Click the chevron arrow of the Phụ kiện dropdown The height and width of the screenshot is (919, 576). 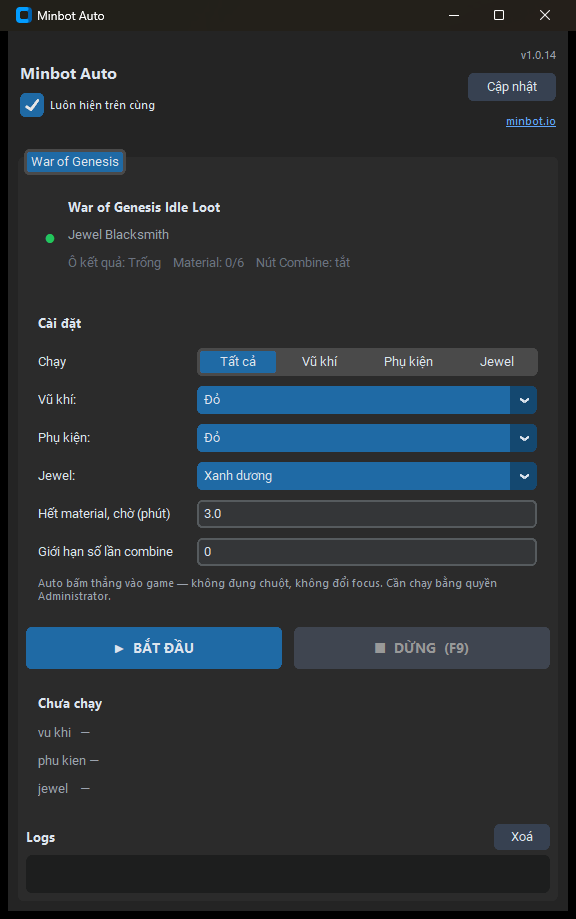pyautogui.click(x=524, y=438)
